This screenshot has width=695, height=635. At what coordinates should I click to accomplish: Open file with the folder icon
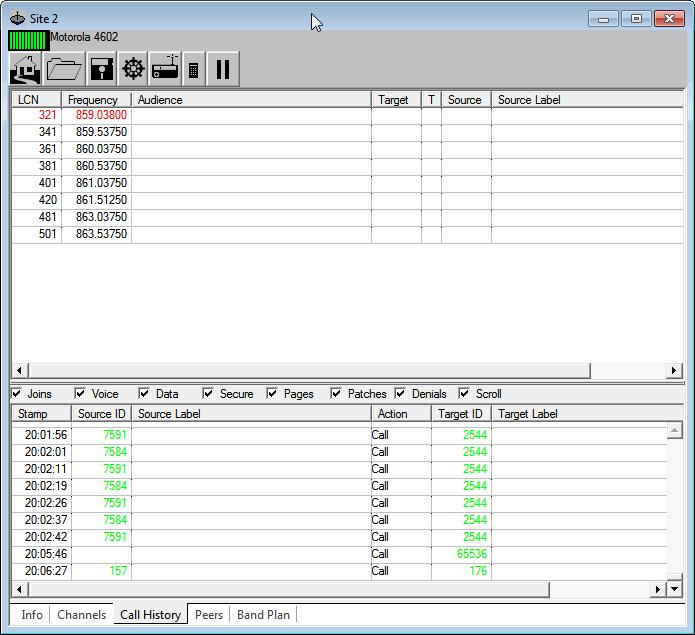click(x=64, y=69)
